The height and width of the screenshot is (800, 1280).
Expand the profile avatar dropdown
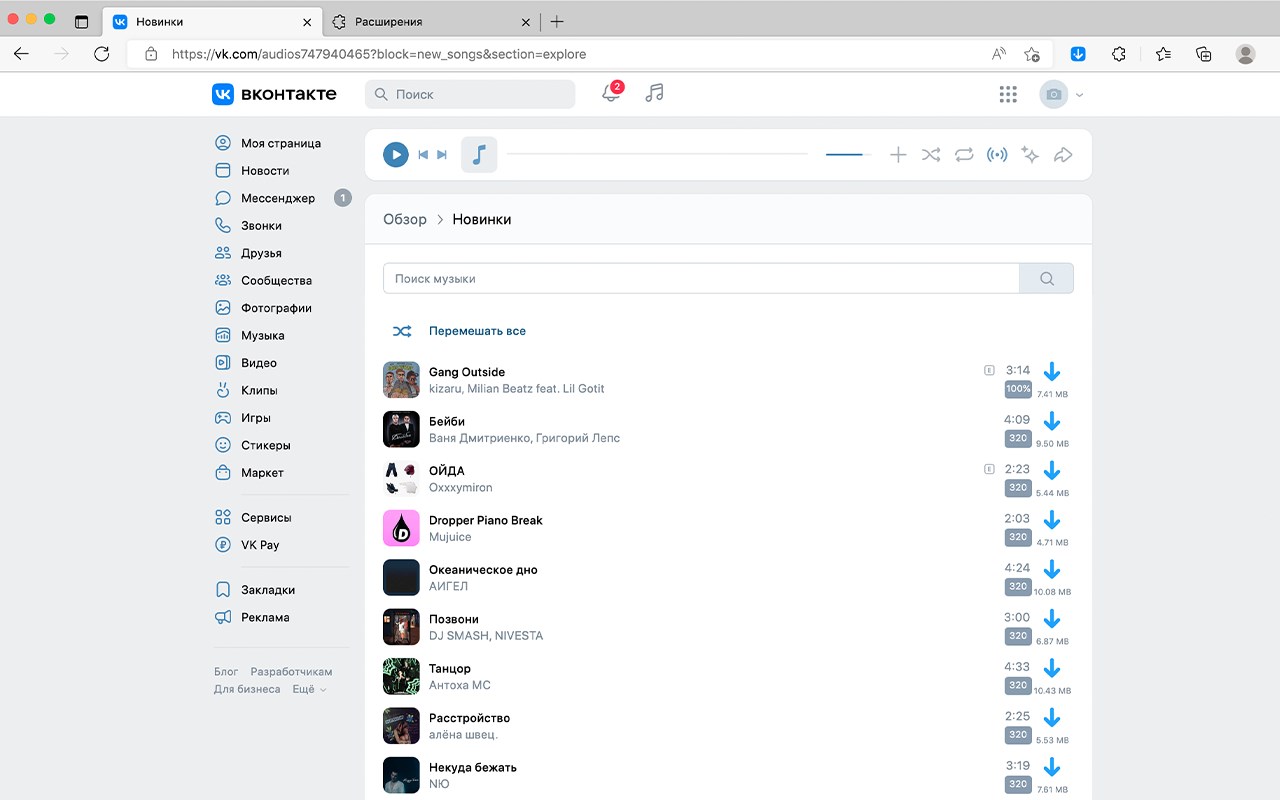click(x=1061, y=95)
